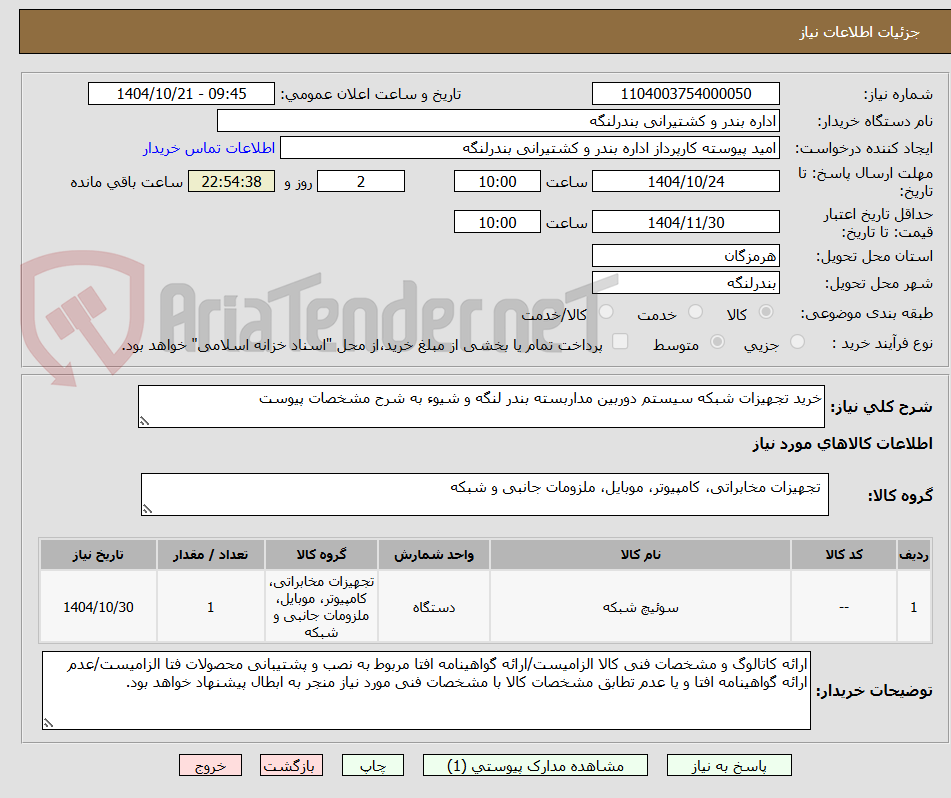Click the واحد شمارش column header
The width and height of the screenshot is (951, 798).
434,555
